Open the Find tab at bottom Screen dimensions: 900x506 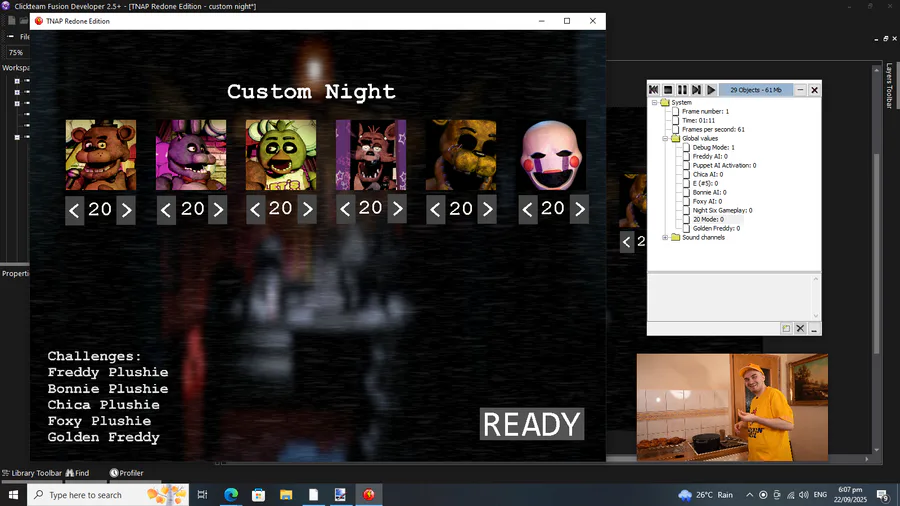click(77, 473)
